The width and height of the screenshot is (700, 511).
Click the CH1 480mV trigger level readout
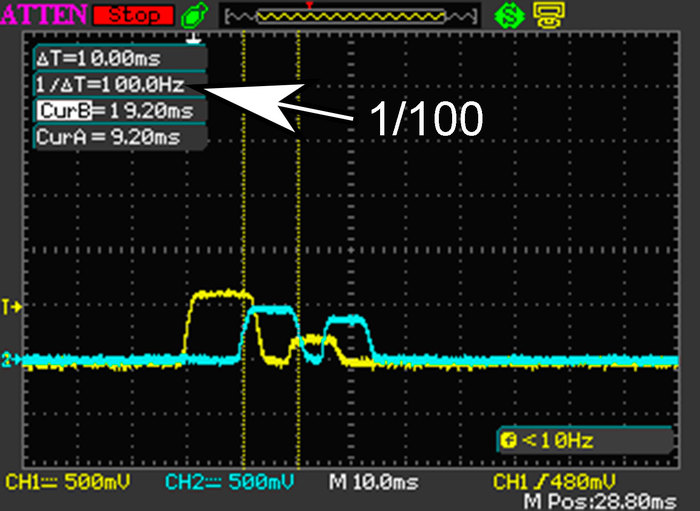coord(560,483)
